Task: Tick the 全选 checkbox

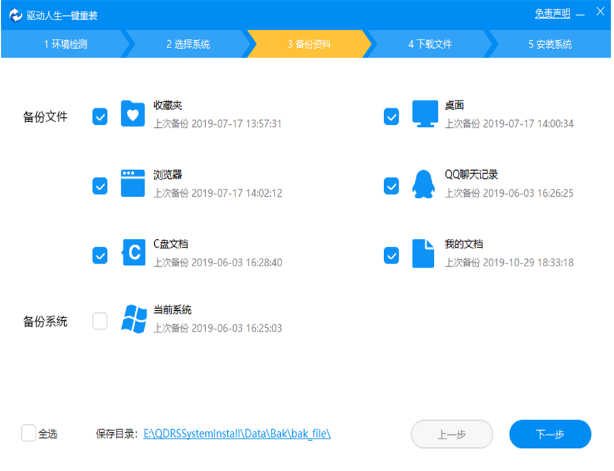Action: [x=28, y=433]
